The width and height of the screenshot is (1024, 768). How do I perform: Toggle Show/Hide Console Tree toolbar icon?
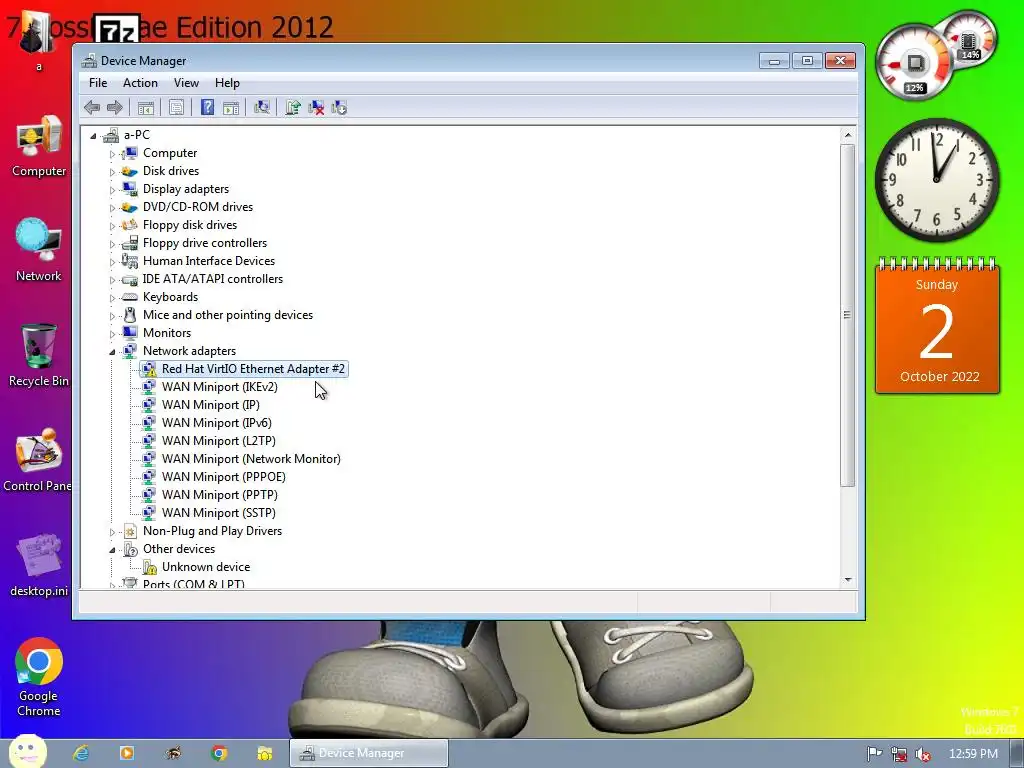tap(146, 107)
